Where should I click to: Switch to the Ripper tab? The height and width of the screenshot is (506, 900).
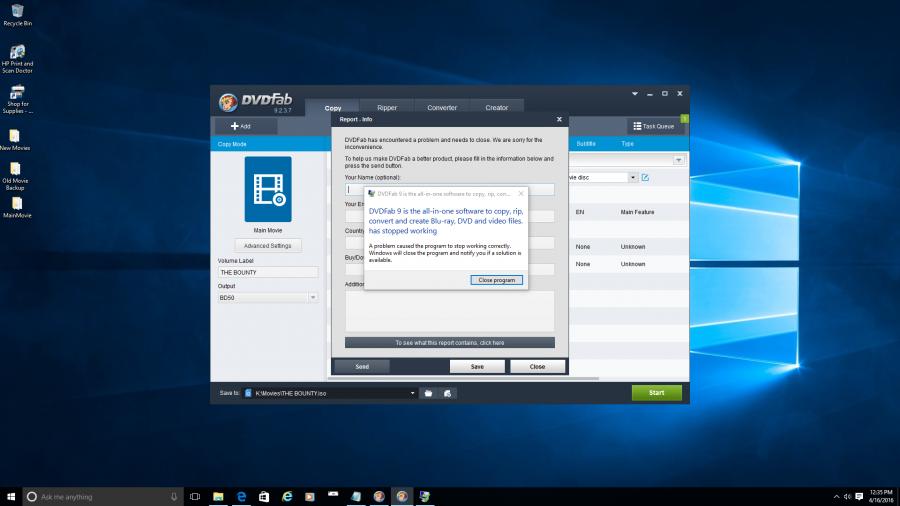pyautogui.click(x=387, y=107)
